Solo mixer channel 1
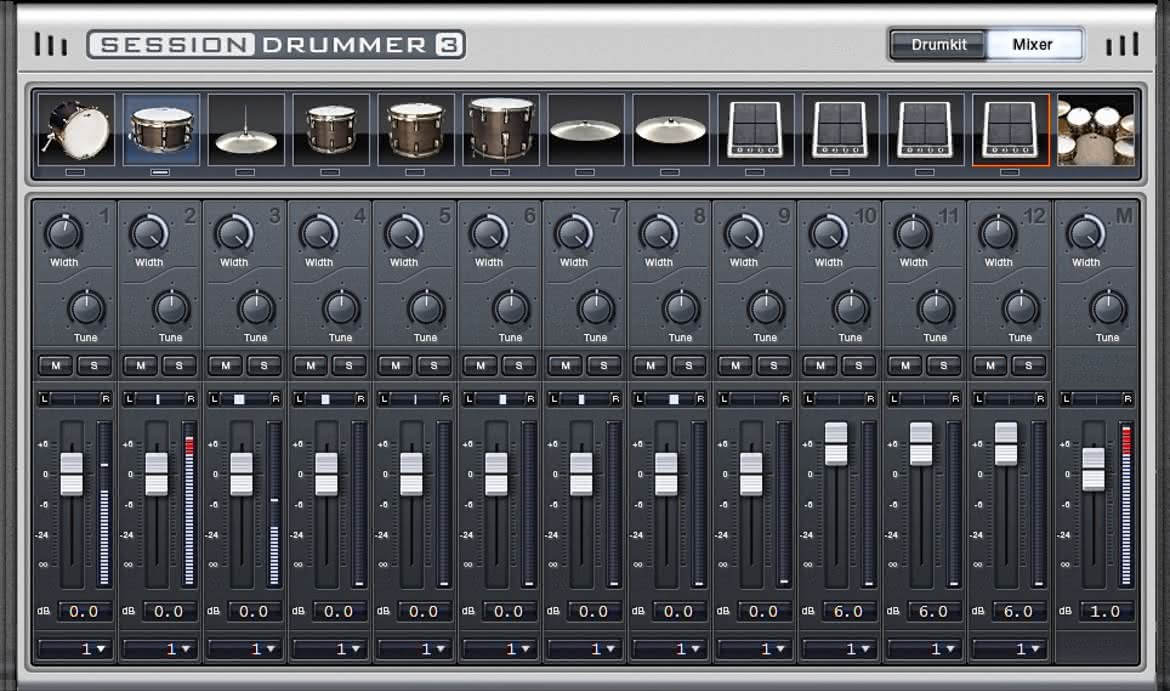1170x691 pixels. [x=94, y=366]
